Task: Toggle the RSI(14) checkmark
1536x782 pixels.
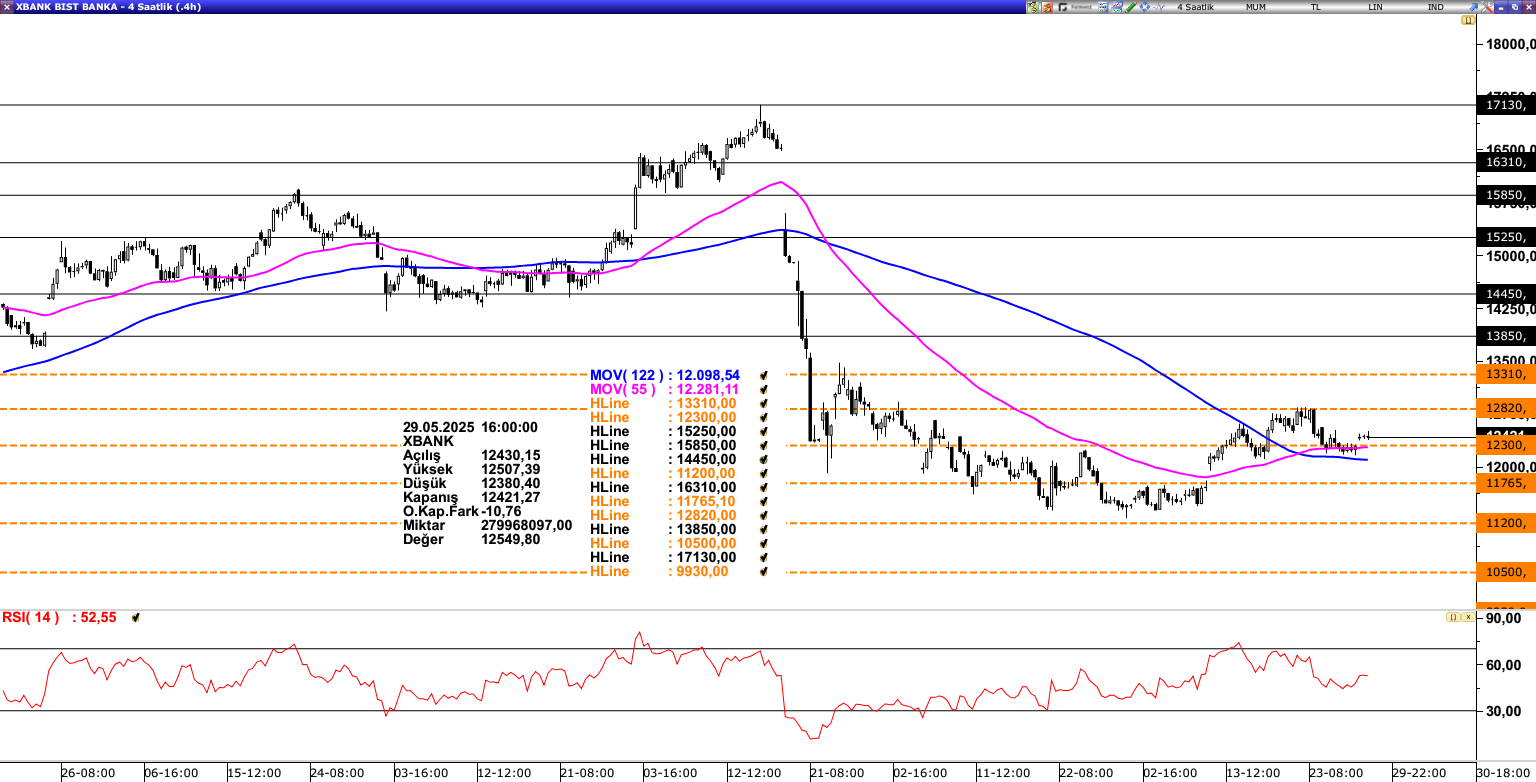Action: pos(136,618)
